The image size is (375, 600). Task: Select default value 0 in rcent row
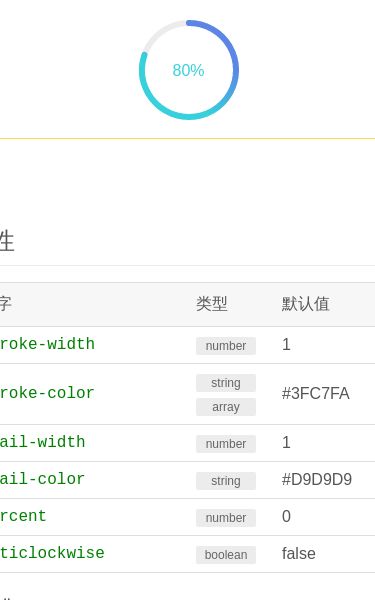click(286, 517)
